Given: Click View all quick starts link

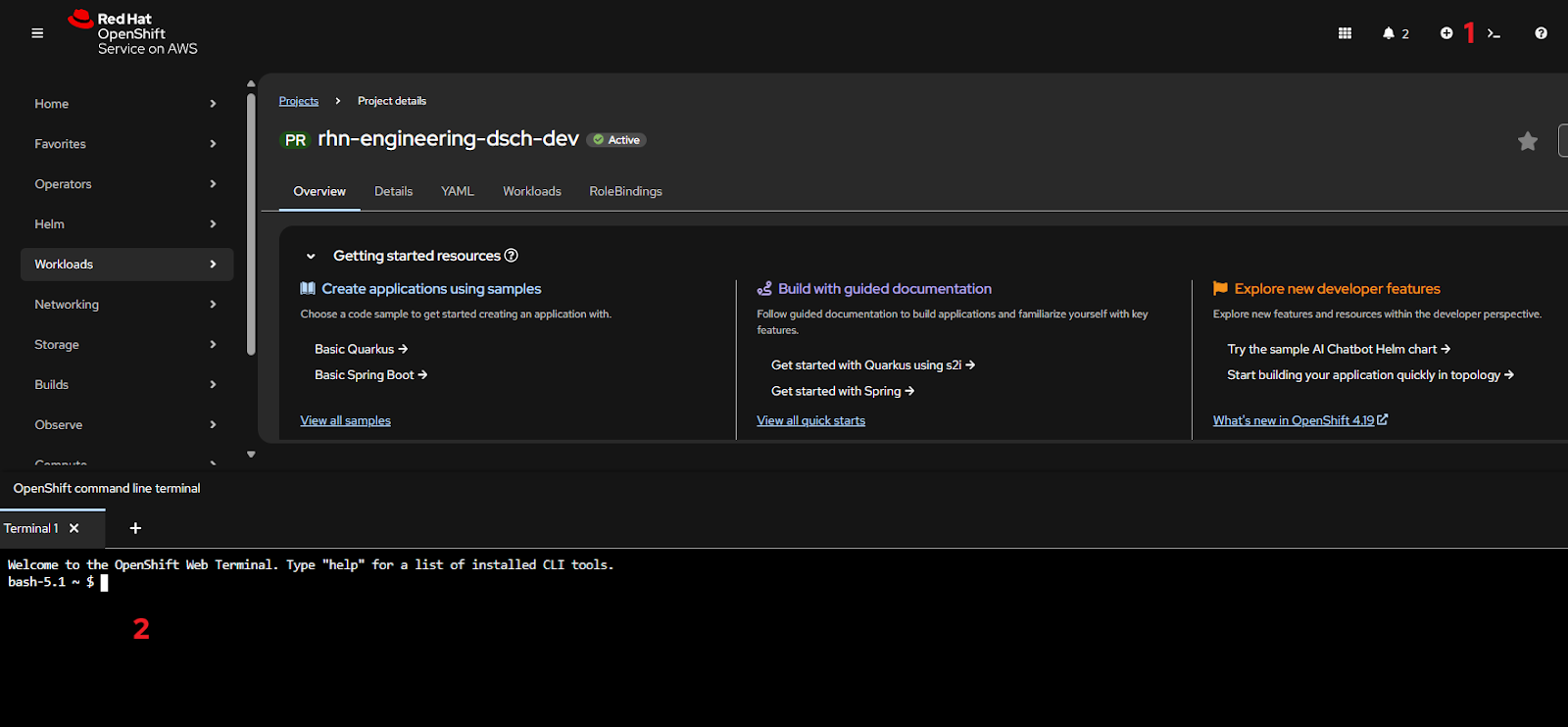Looking at the screenshot, I should click(810, 421).
